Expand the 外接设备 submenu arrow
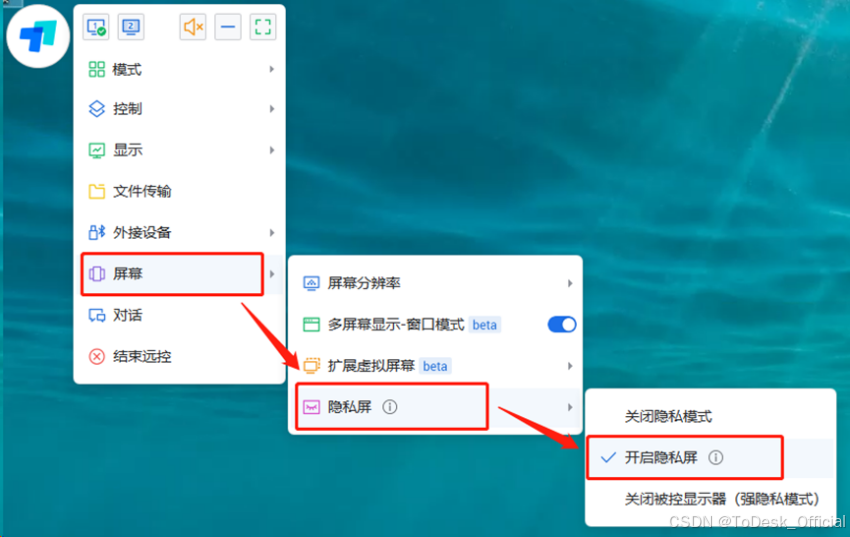Viewport: 850px width, 537px height. click(x=272, y=232)
